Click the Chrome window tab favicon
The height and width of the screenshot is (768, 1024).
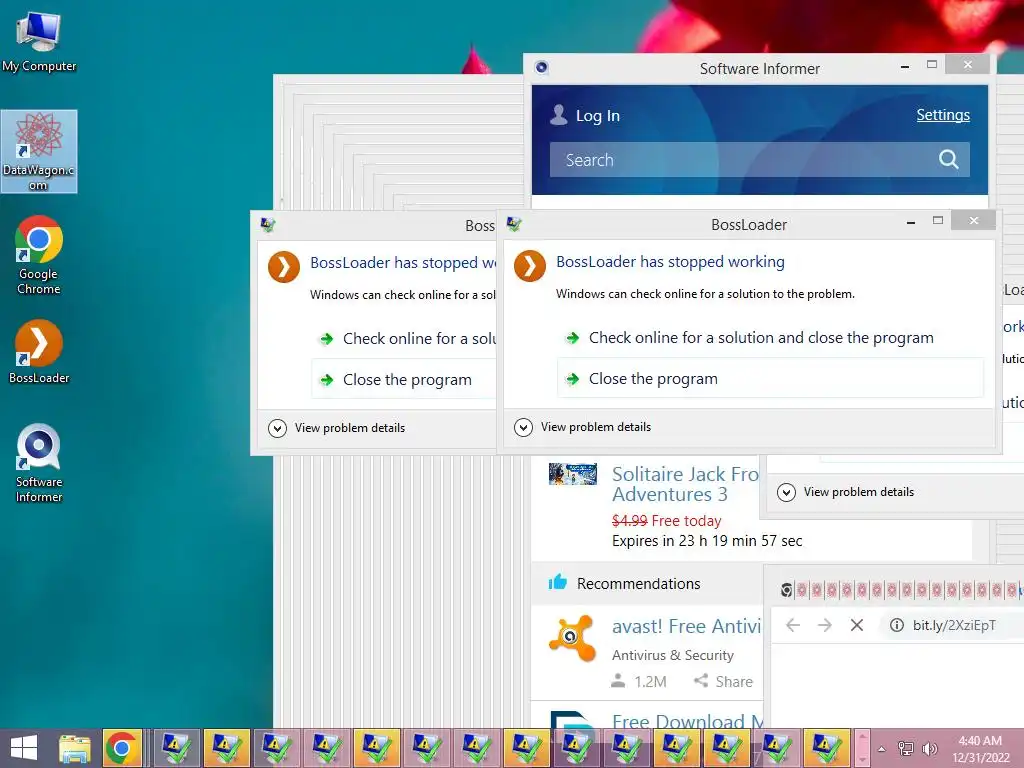pos(786,590)
